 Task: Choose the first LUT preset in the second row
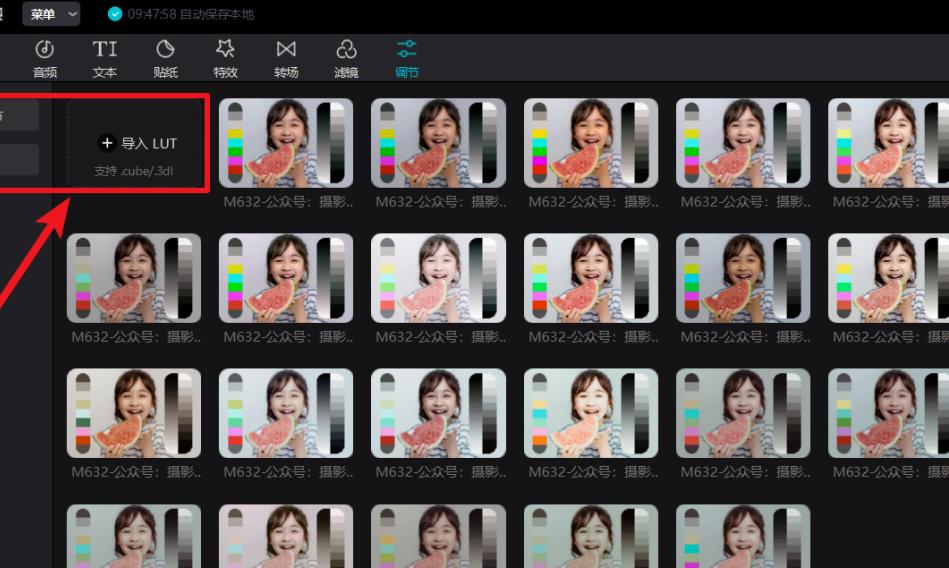tap(134, 278)
